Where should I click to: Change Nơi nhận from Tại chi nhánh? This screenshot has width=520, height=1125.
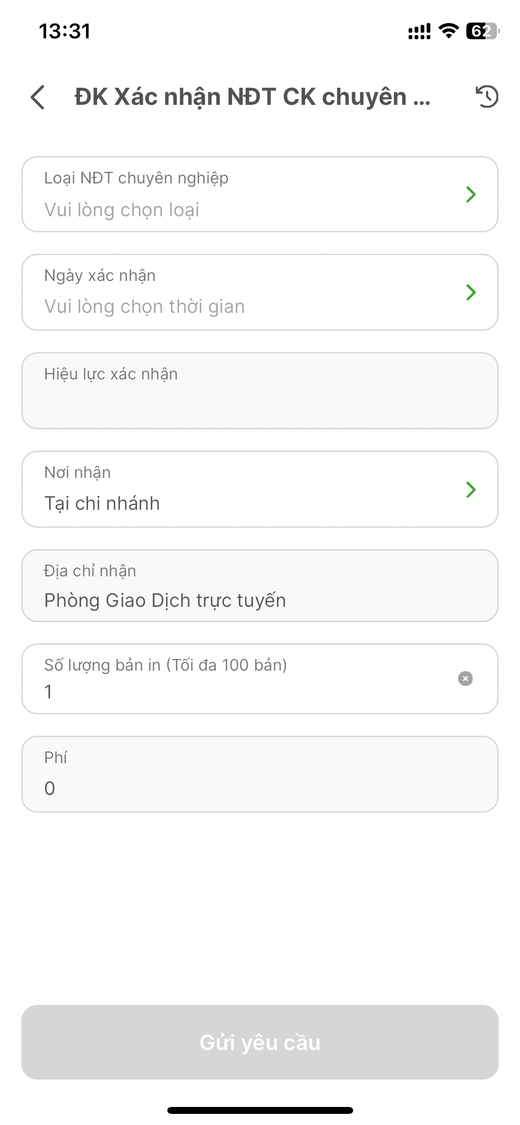tap(260, 489)
